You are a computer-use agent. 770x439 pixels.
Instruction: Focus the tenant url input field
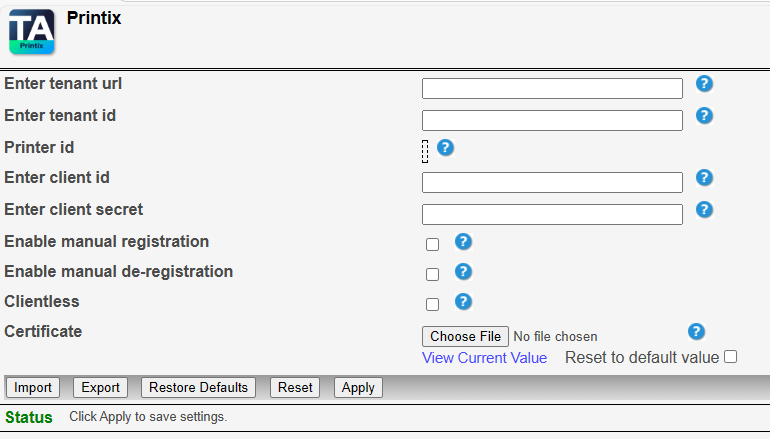point(552,88)
